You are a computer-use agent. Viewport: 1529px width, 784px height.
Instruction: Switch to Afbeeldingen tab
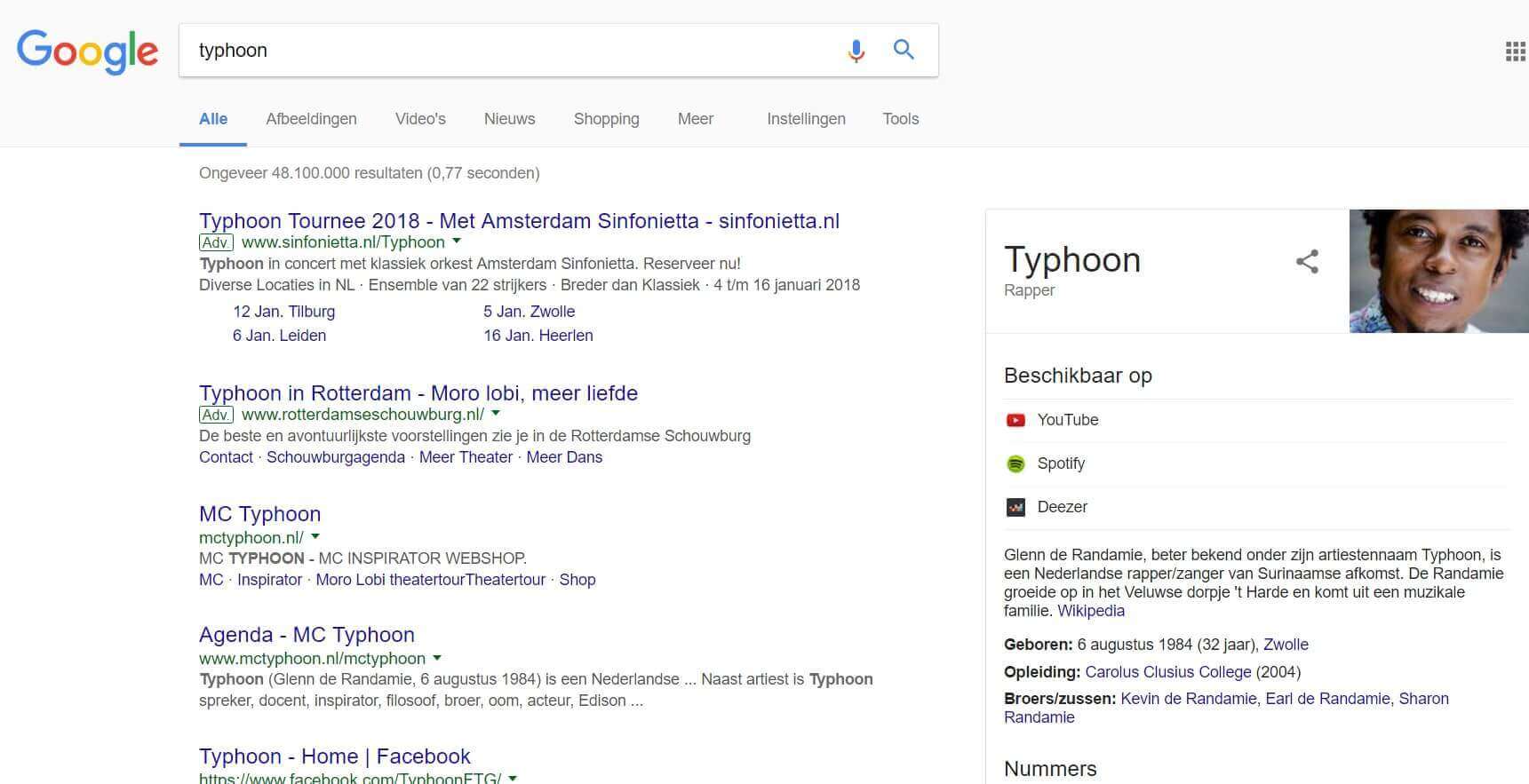click(311, 119)
